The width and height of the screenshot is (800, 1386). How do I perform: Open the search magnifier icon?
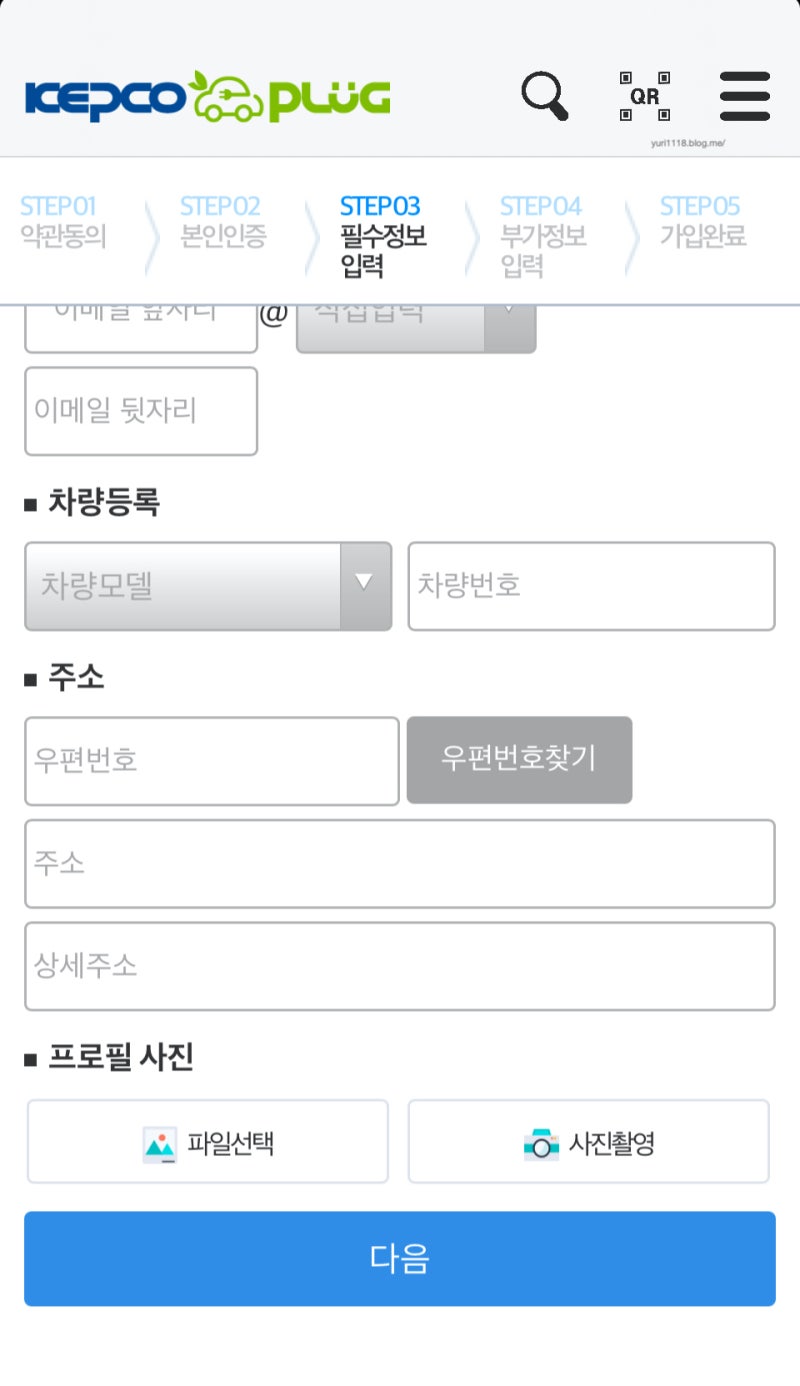pos(545,95)
